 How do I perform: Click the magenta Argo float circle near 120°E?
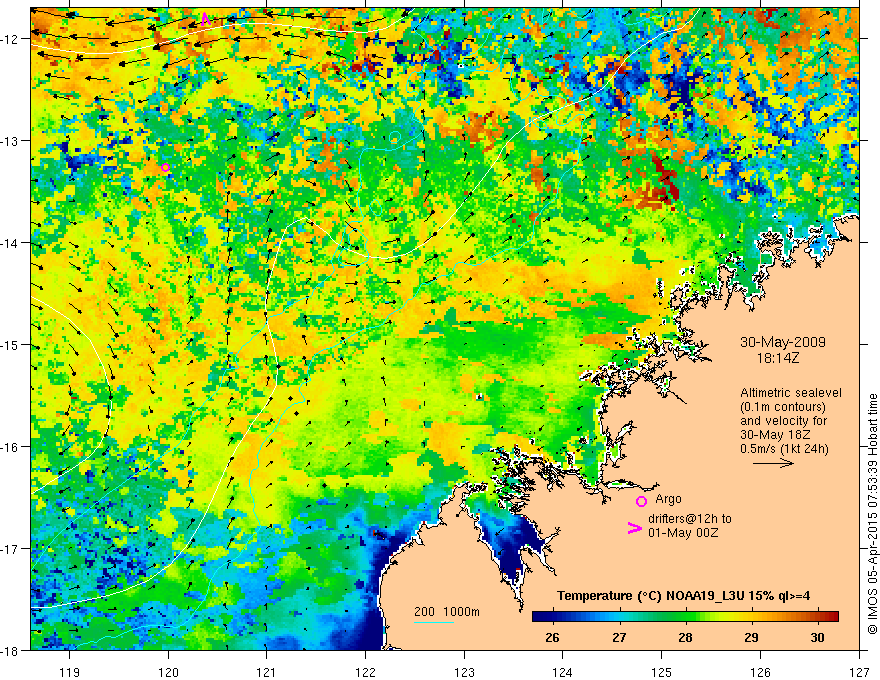pos(165,167)
